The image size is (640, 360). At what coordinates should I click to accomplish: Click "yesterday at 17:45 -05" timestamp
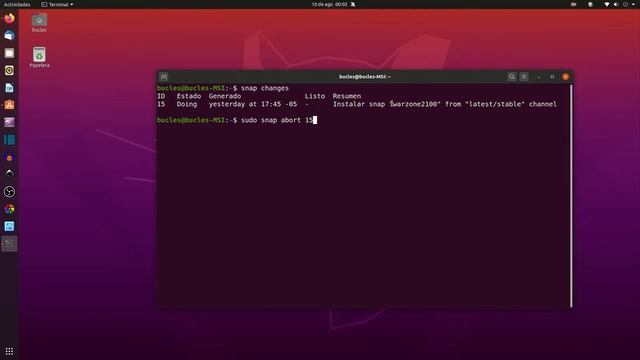[253, 104]
